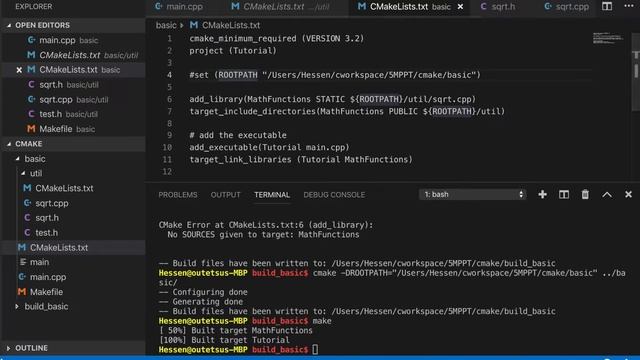Click add_library line 6 in editor

(x=332, y=99)
